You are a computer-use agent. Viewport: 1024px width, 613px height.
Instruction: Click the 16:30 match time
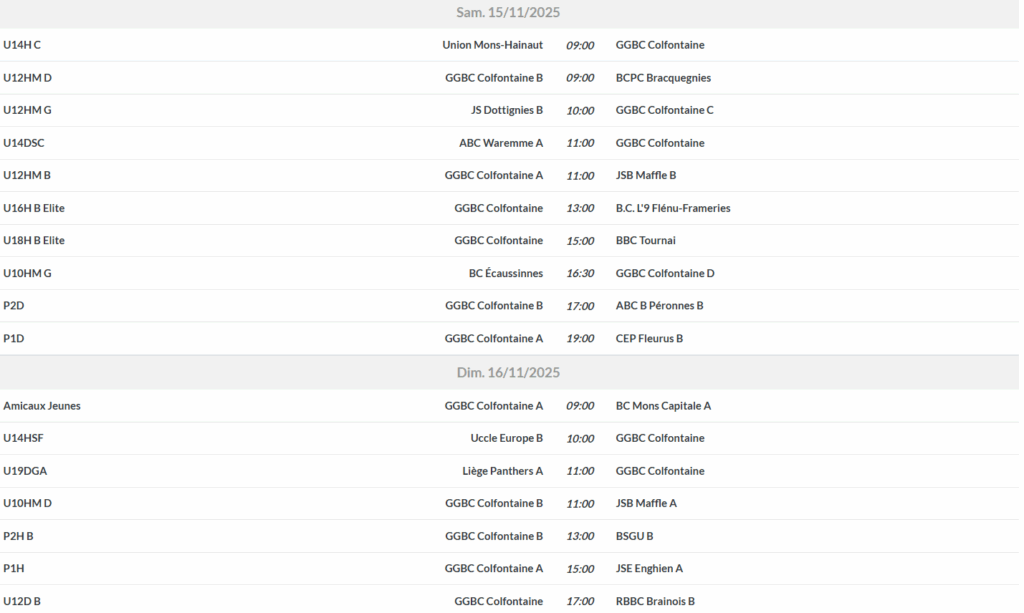click(x=580, y=273)
